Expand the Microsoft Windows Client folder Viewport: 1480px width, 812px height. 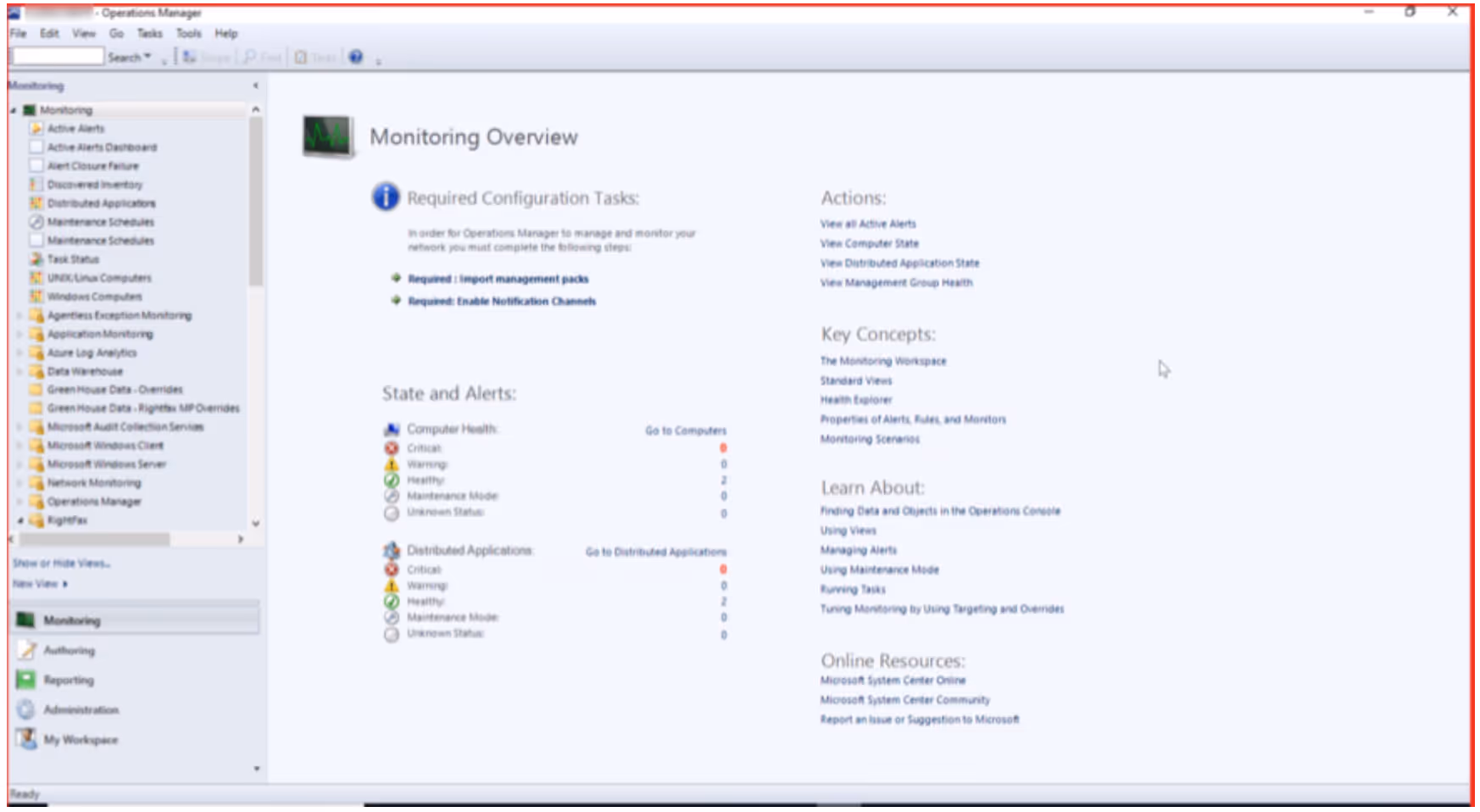(x=20, y=446)
